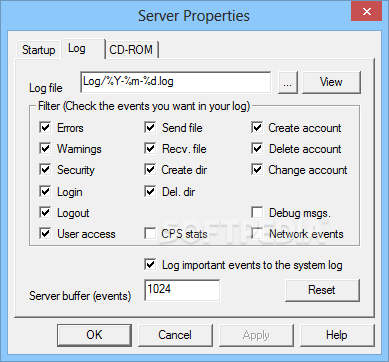Viewport: 389px width, 362px height.
Task: Uncheck Create account checkbox
Action: click(x=257, y=128)
